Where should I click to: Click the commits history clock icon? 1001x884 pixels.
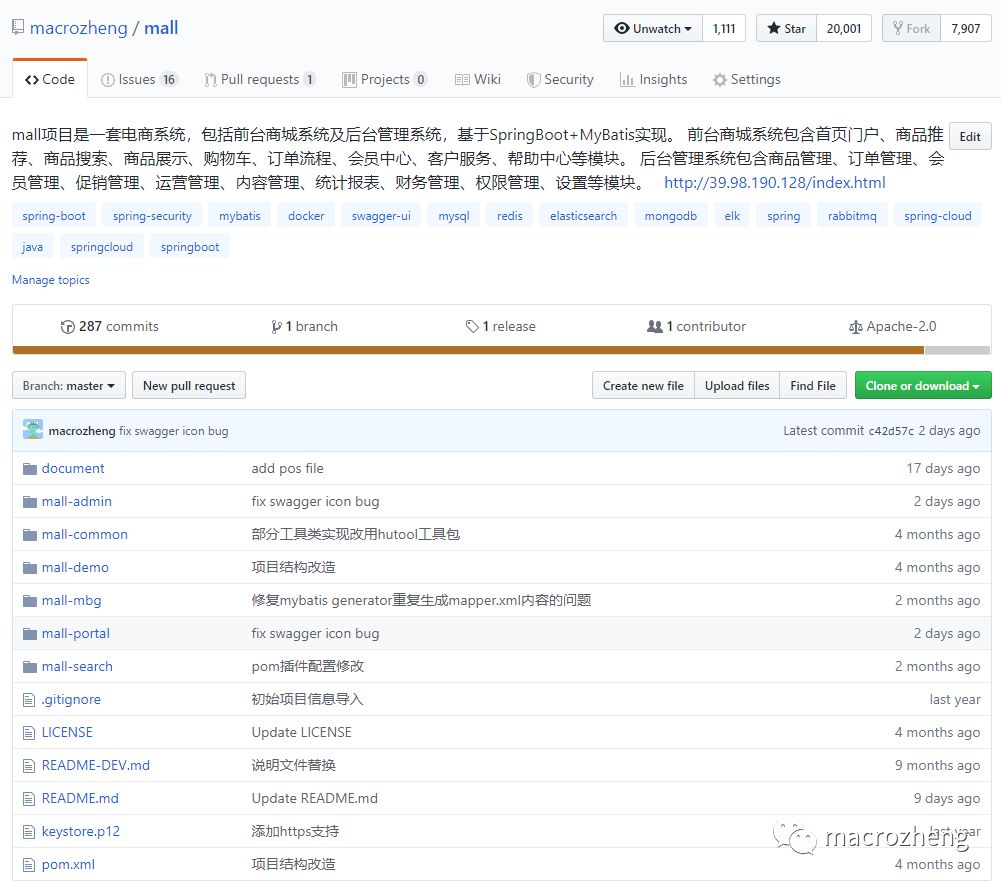point(67,327)
